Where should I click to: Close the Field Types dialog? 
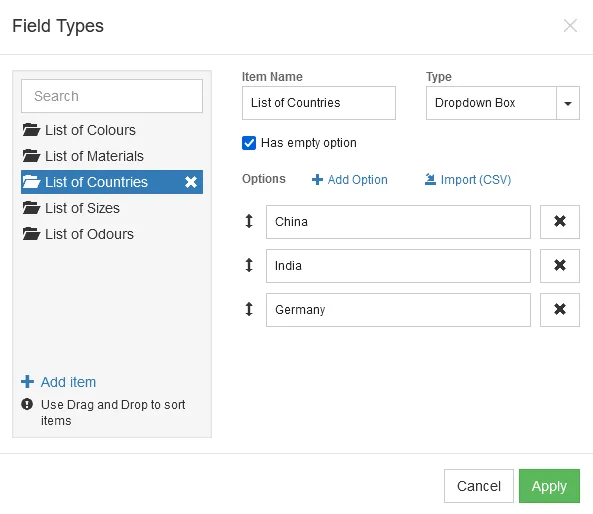point(570,26)
